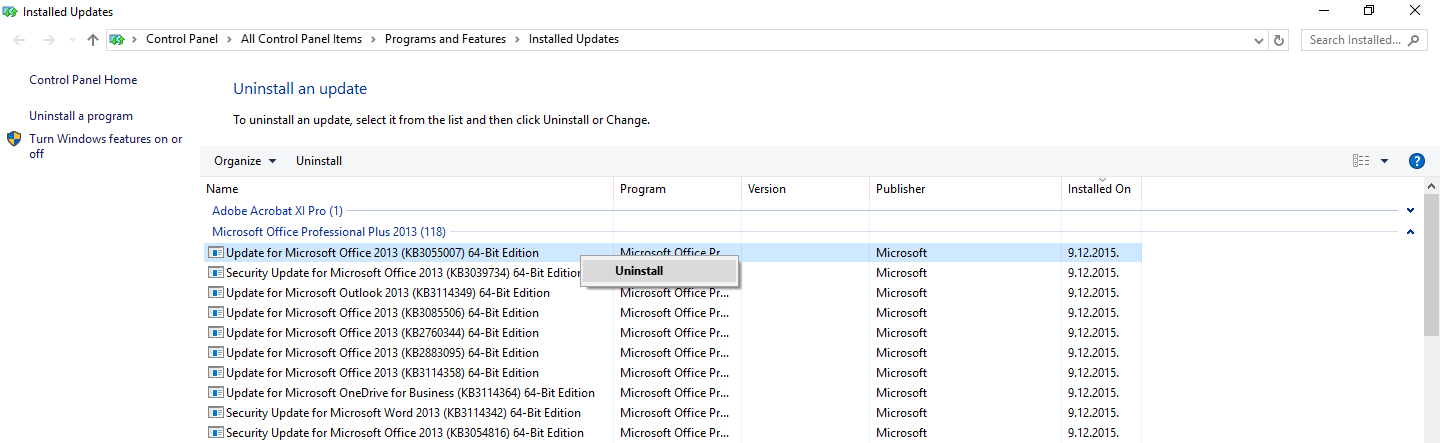Viewport: 1440px width, 443px height.
Task: Expand breadcrumb arrow after Control Panel
Action: click(231, 40)
